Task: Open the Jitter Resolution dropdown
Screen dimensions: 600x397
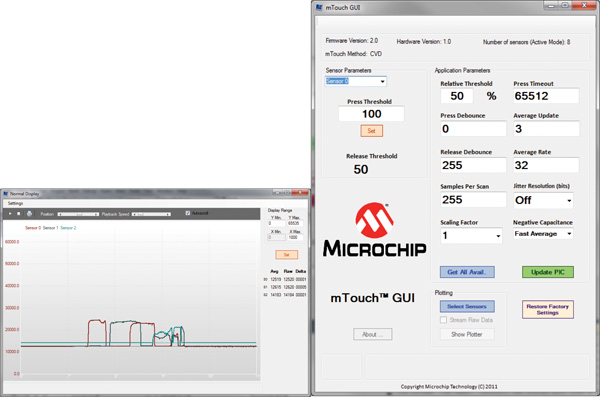Action: point(543,200)
